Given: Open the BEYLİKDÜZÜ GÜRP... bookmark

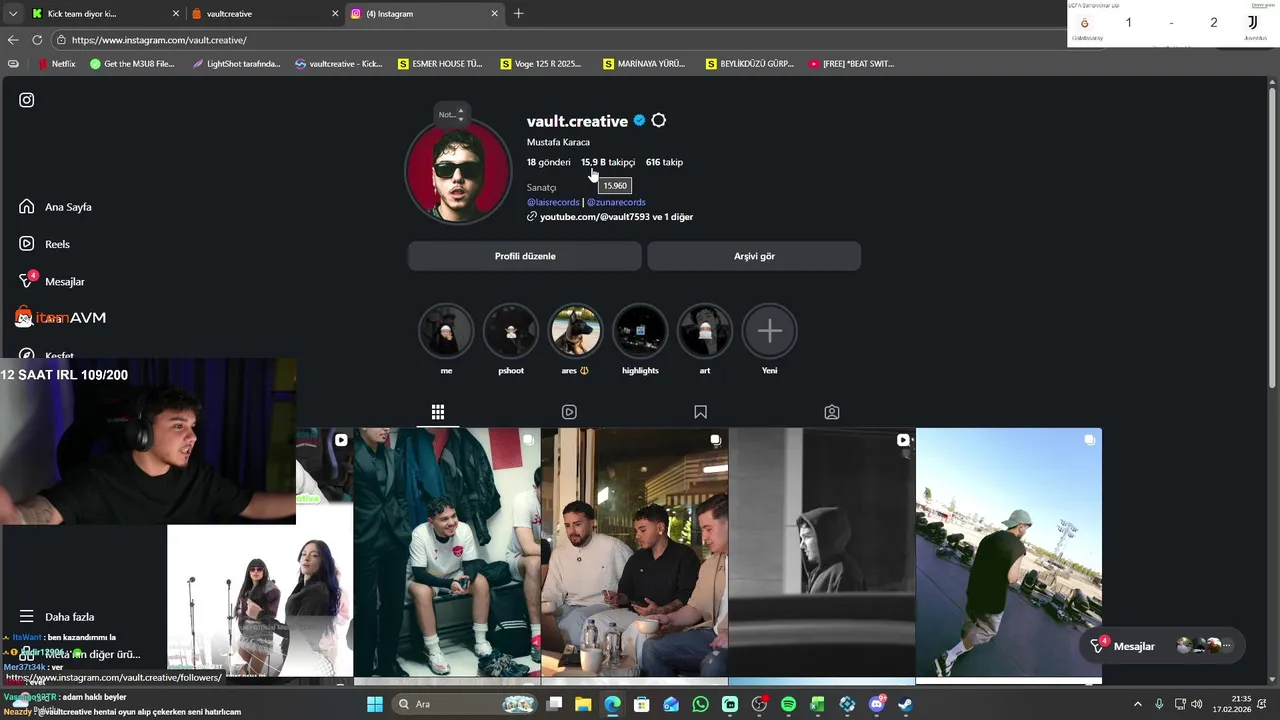Looking at the screenshot, I should 749,64.
